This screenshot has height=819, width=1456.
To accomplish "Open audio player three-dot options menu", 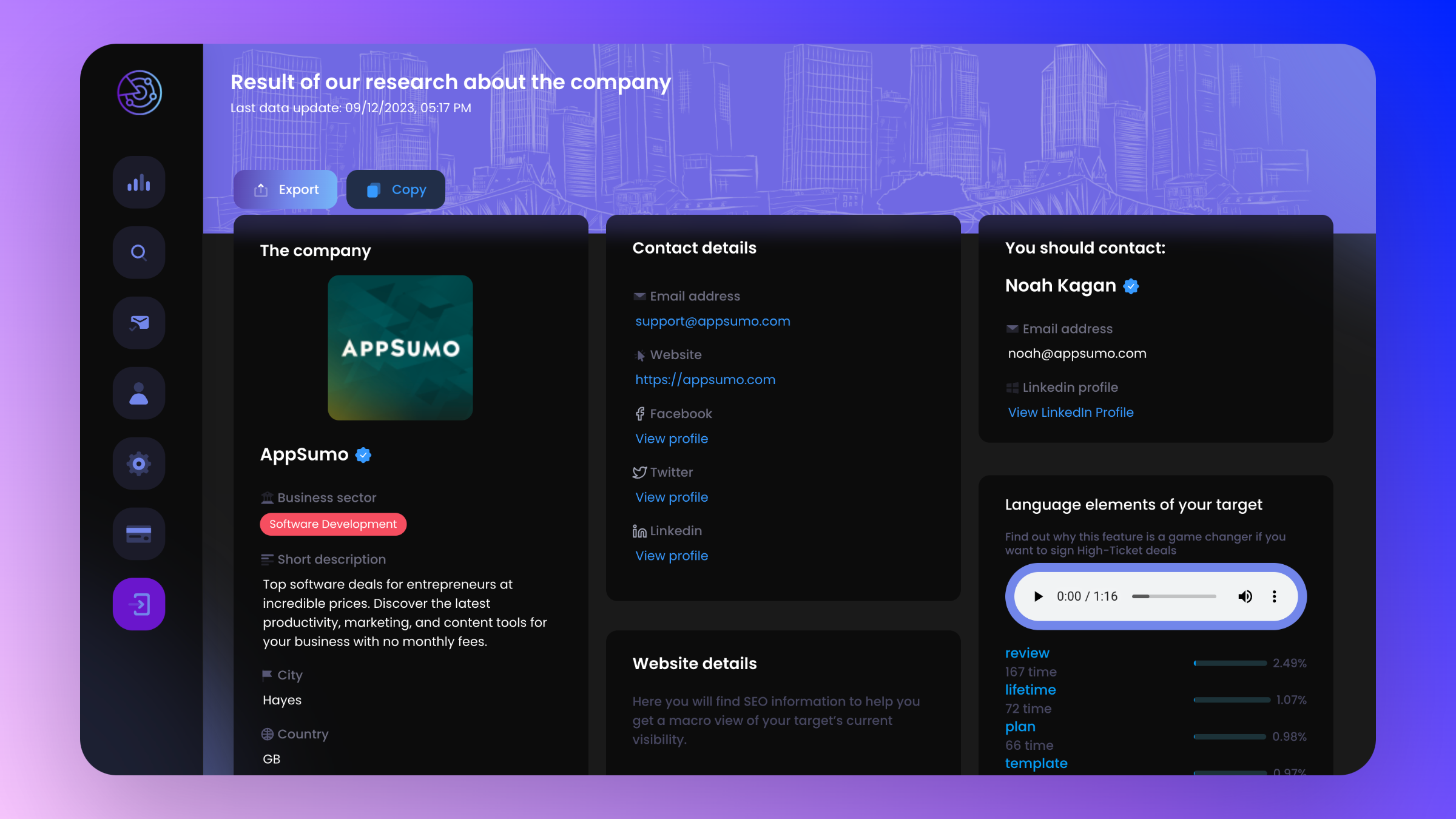I will tap(1274, 596).
